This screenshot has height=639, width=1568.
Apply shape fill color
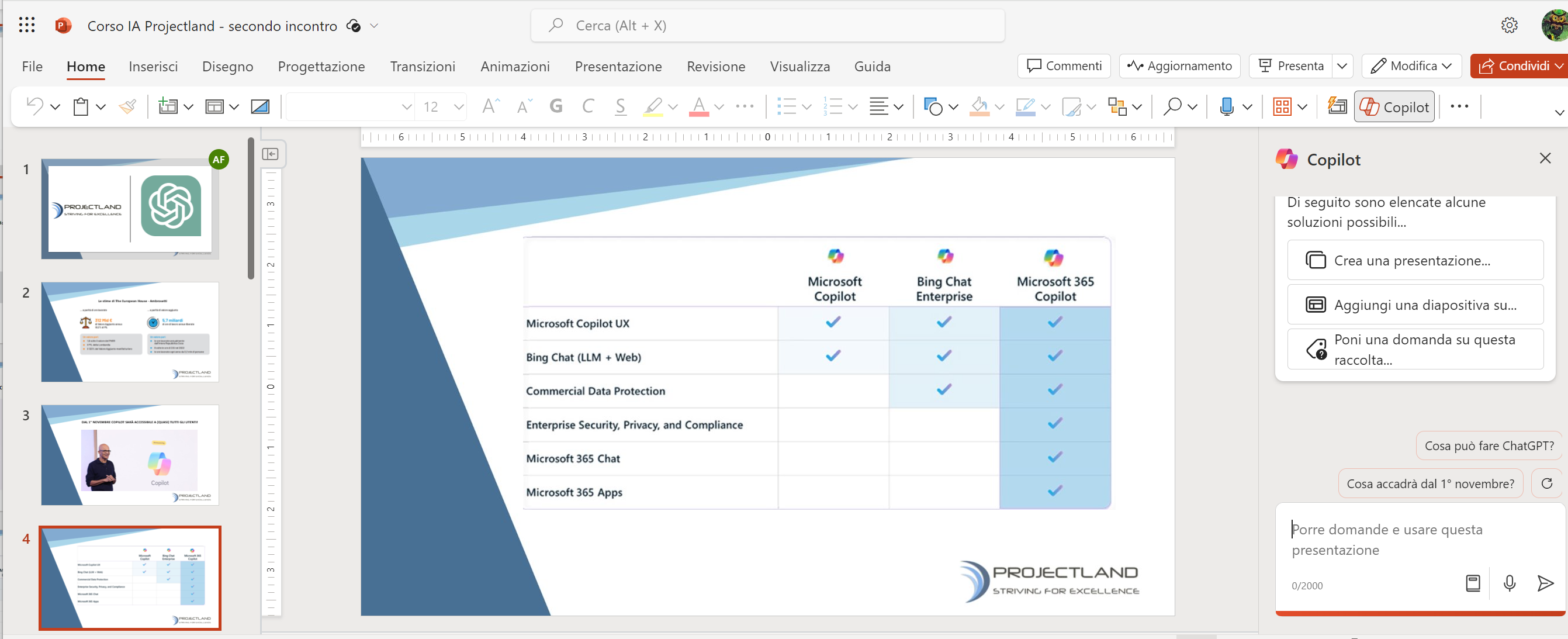point(979,106)
